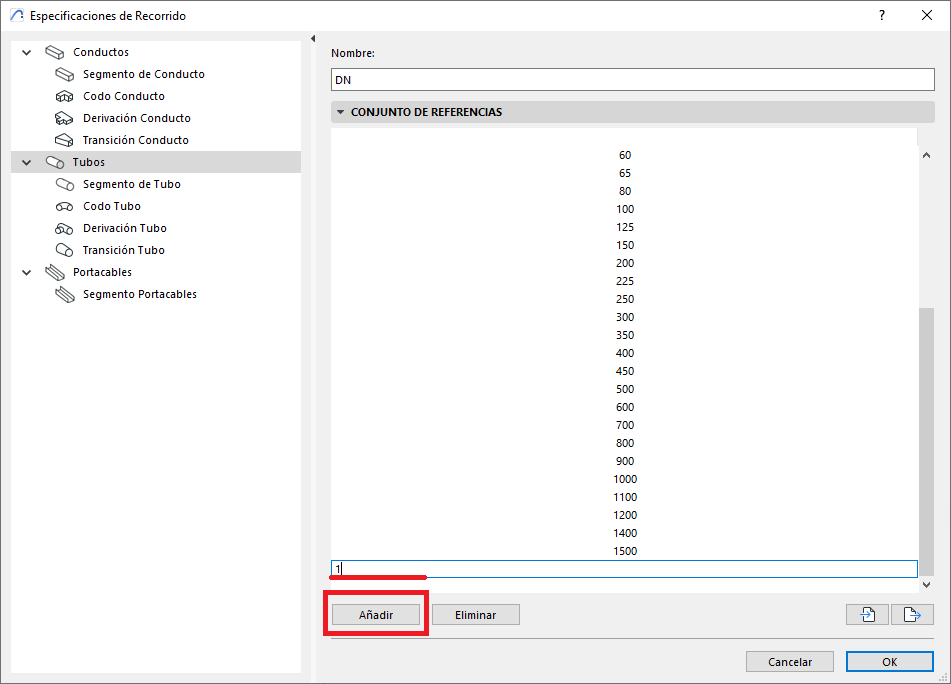
Task: Collapse the Conjunto de Referencias section
Action: [x=341, y=113]
